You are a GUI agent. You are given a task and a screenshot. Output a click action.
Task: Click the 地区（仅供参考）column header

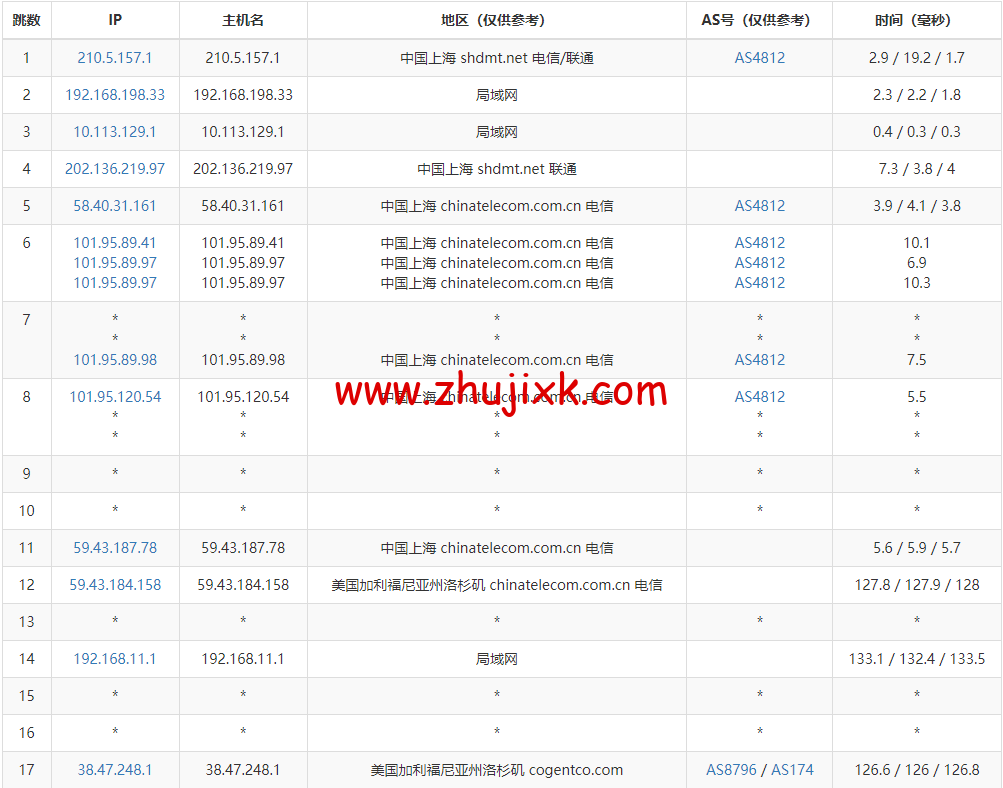coord(497,20)
